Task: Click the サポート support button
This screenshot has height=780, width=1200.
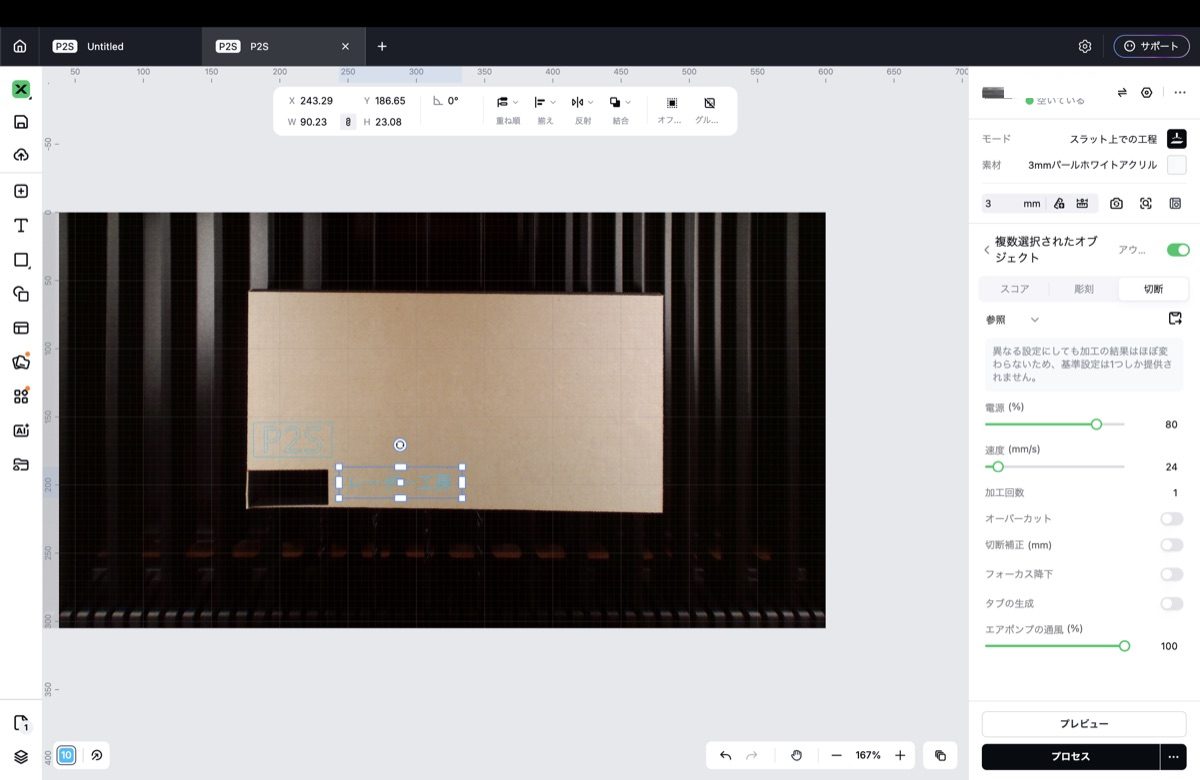Action: click(x=1152, y=46)
